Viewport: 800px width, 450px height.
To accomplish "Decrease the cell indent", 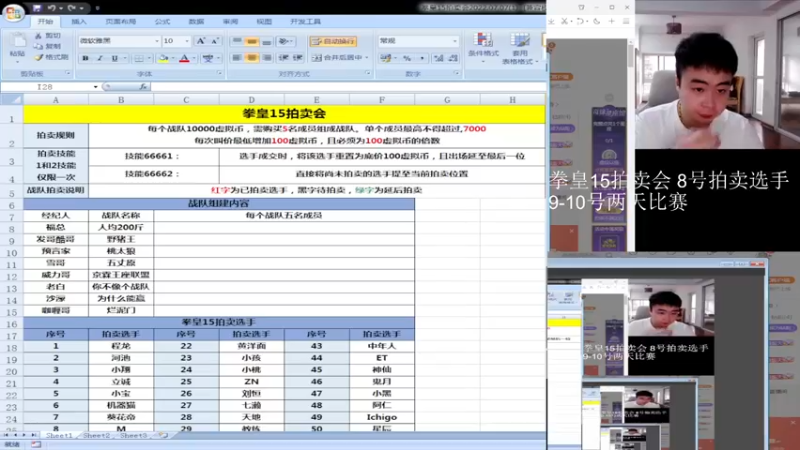I will (x=284, y=58).
